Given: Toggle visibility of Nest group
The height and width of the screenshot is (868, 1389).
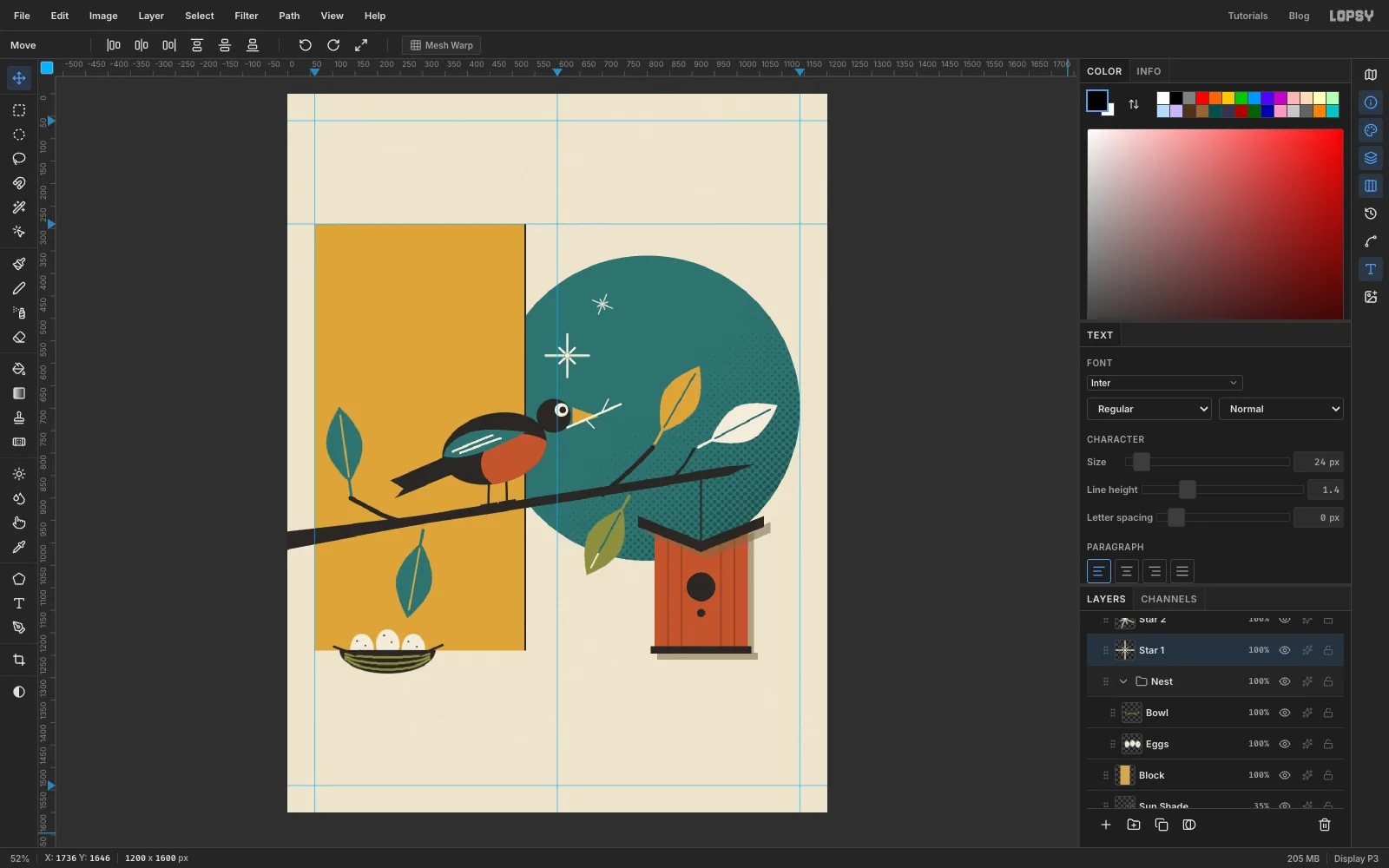Looking at the screenshot, I should pyautogui.click(x=1285, y=681).
